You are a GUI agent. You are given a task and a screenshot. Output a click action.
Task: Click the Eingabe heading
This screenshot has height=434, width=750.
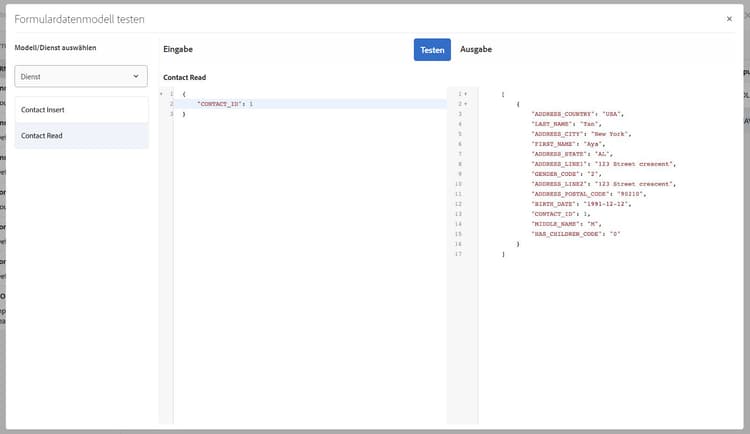pos(178,49)
